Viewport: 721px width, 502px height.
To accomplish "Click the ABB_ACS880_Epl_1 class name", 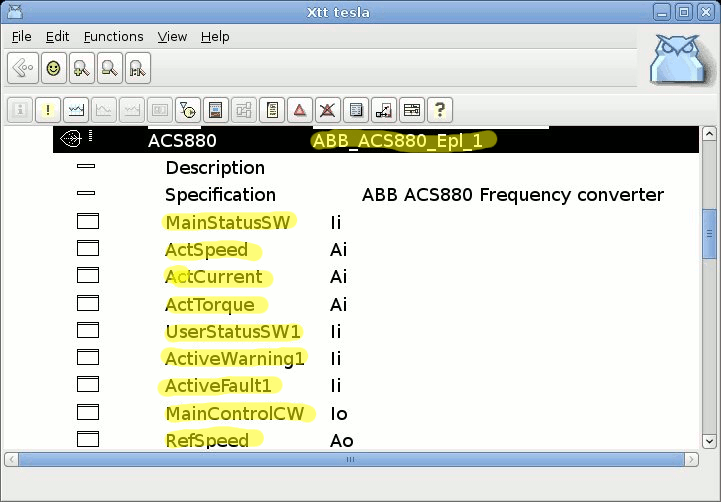I will pyautogui.click(x=398, y=141).
